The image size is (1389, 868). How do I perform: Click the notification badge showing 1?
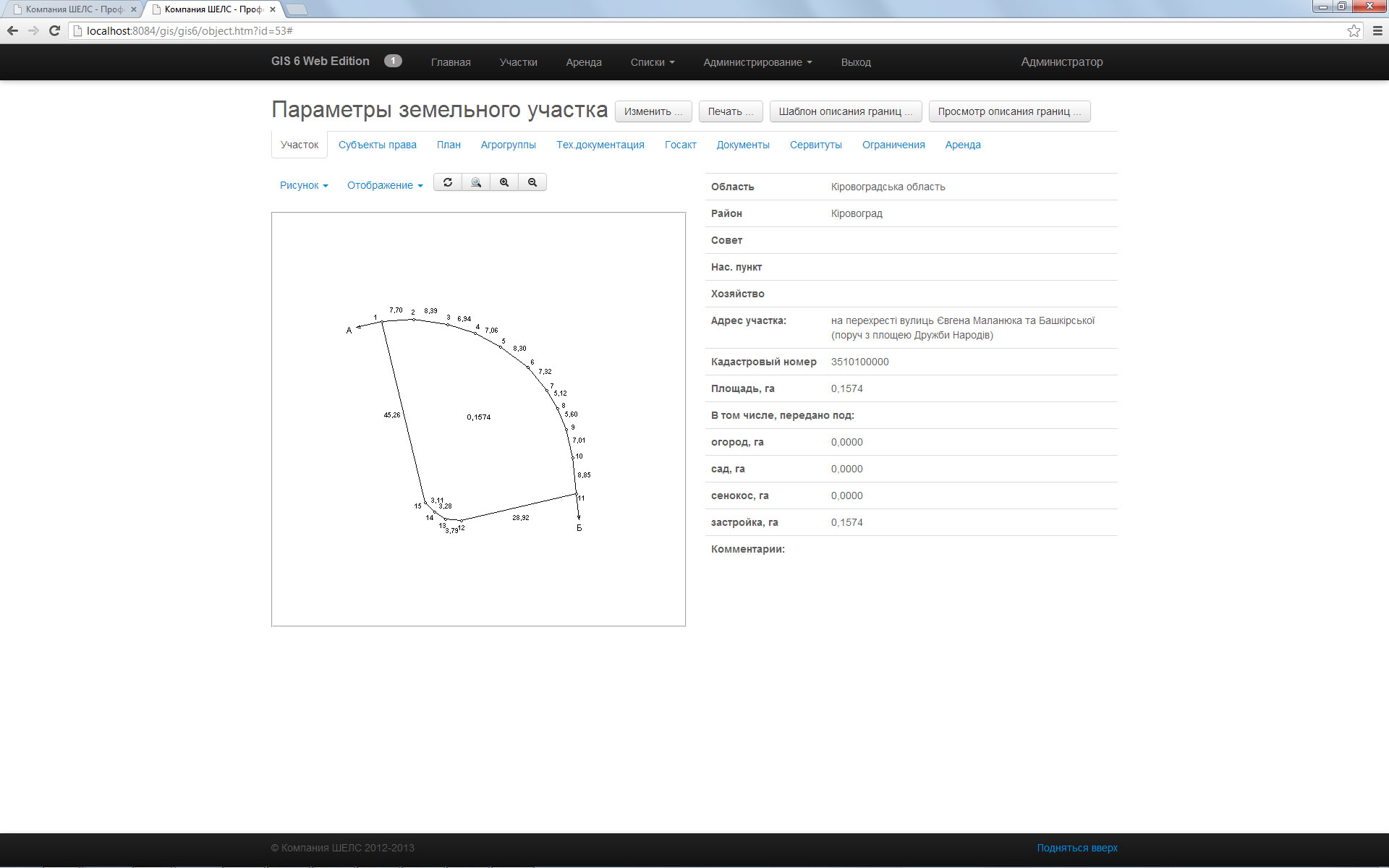tap(393, 61)
